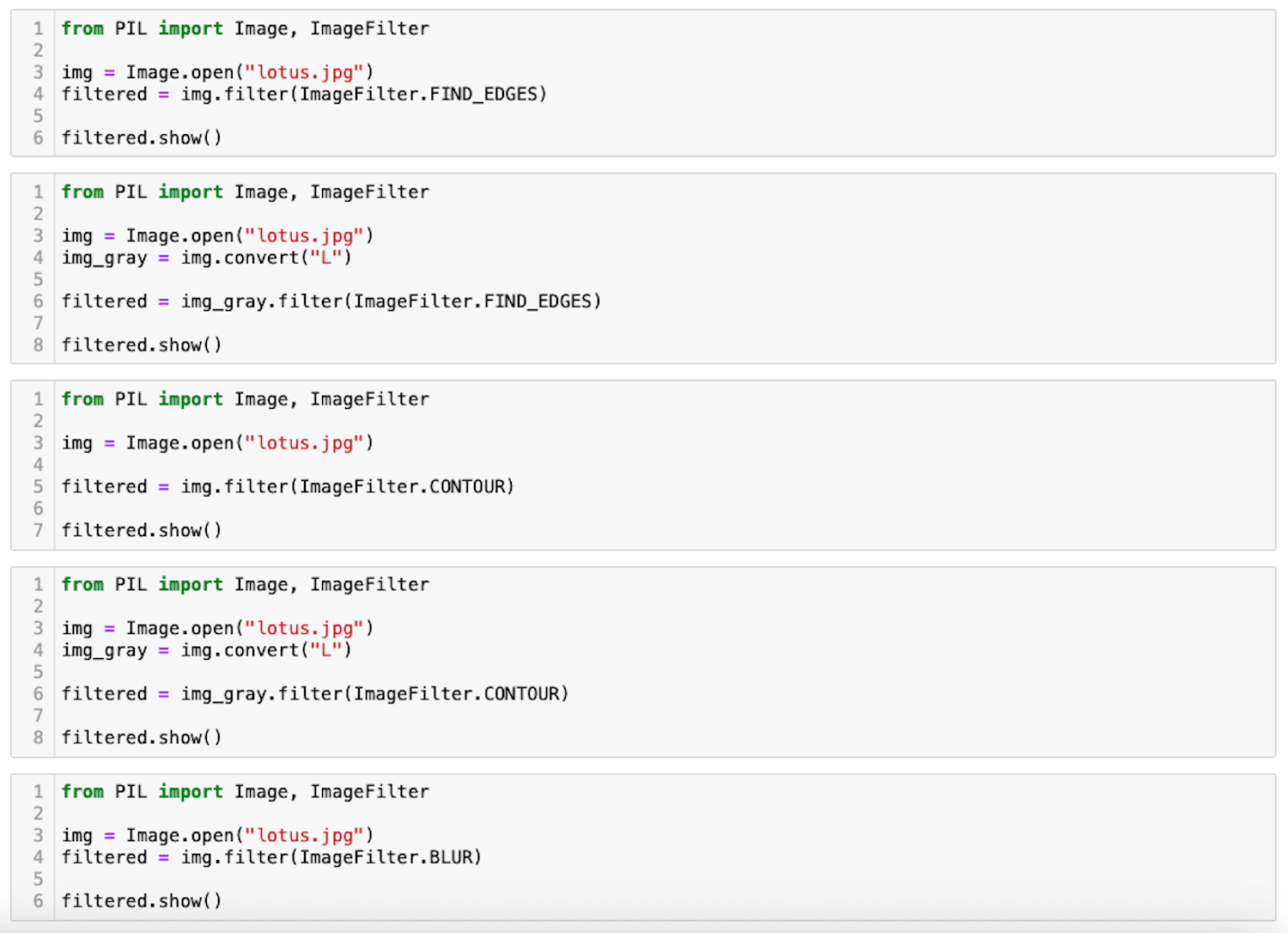The width and height of the screenshot is (1288, 933).
Task: Click img.convert("L") in the fourth cell
Action: pyautogui.click(x=266, y=650)
